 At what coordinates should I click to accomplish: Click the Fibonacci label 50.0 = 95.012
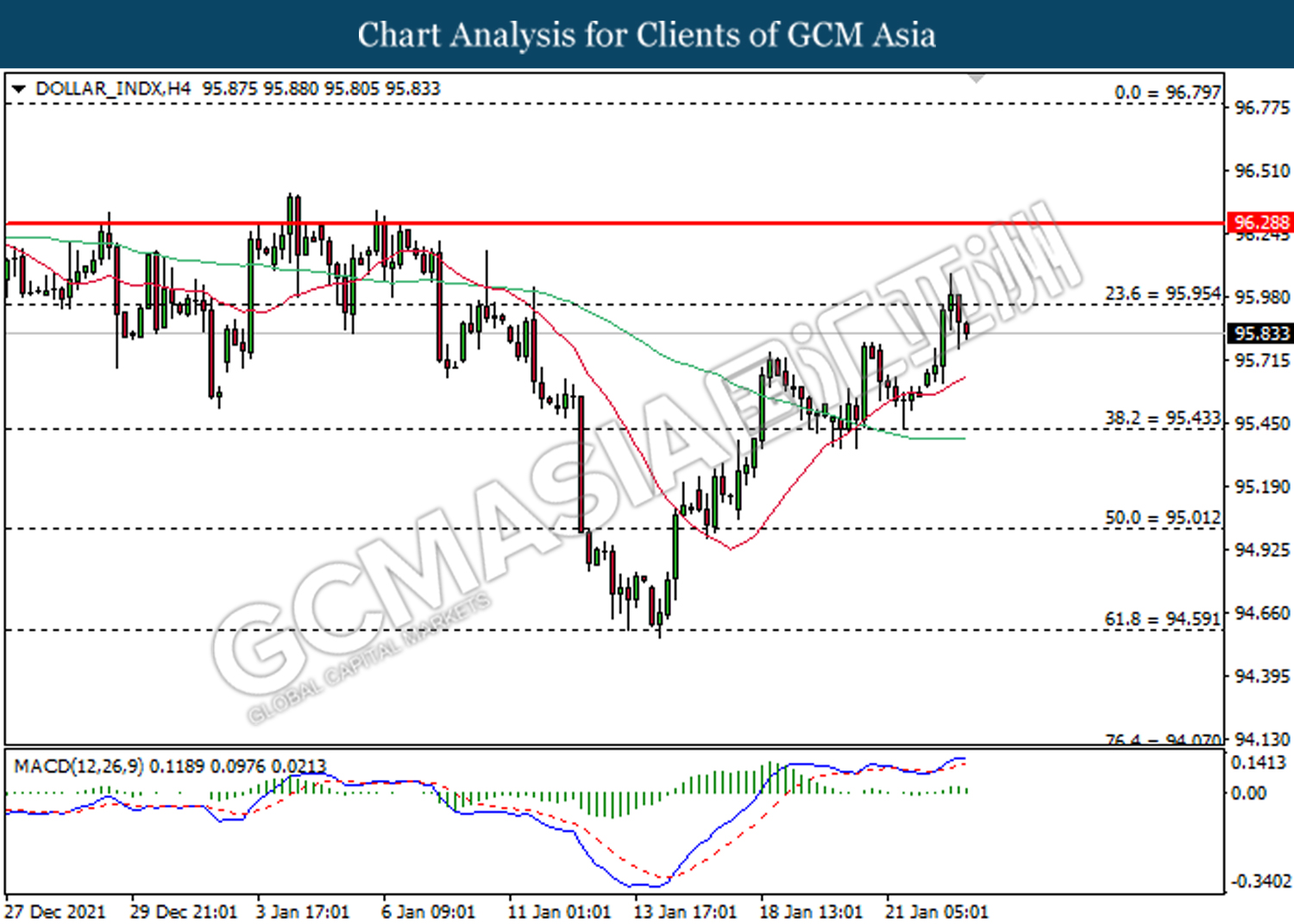[1163, 518]
